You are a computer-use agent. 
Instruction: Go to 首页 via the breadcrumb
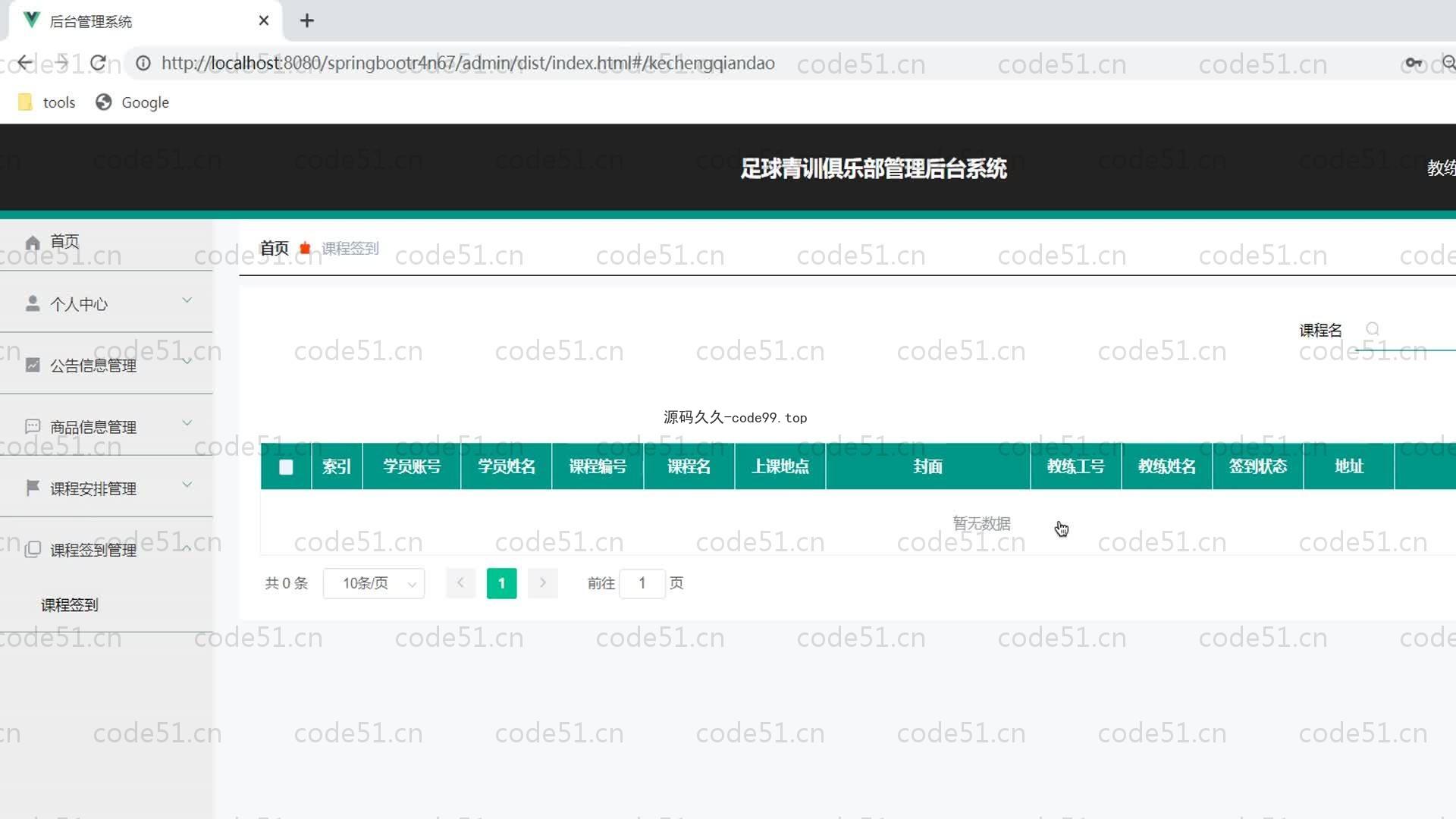[275, 249]
